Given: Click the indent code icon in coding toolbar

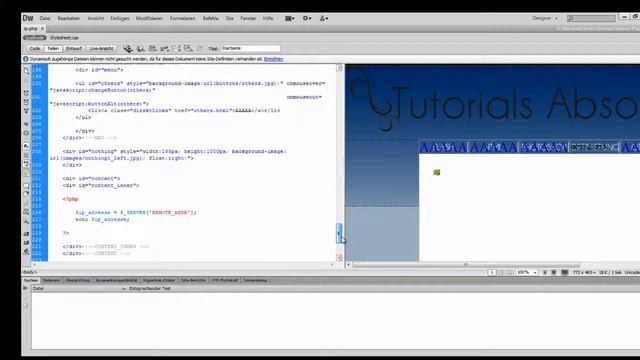Looking at the screenshot, I should tap(26, 234).
